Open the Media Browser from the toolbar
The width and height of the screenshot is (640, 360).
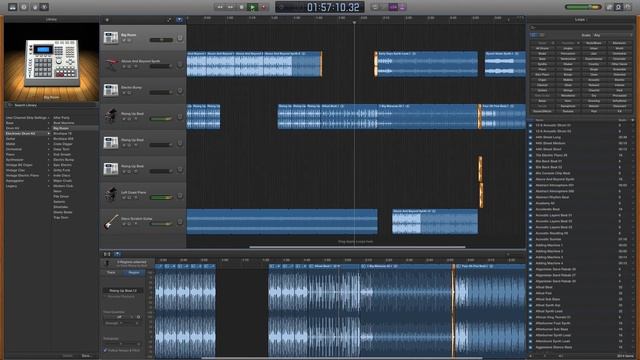(629, 7)
